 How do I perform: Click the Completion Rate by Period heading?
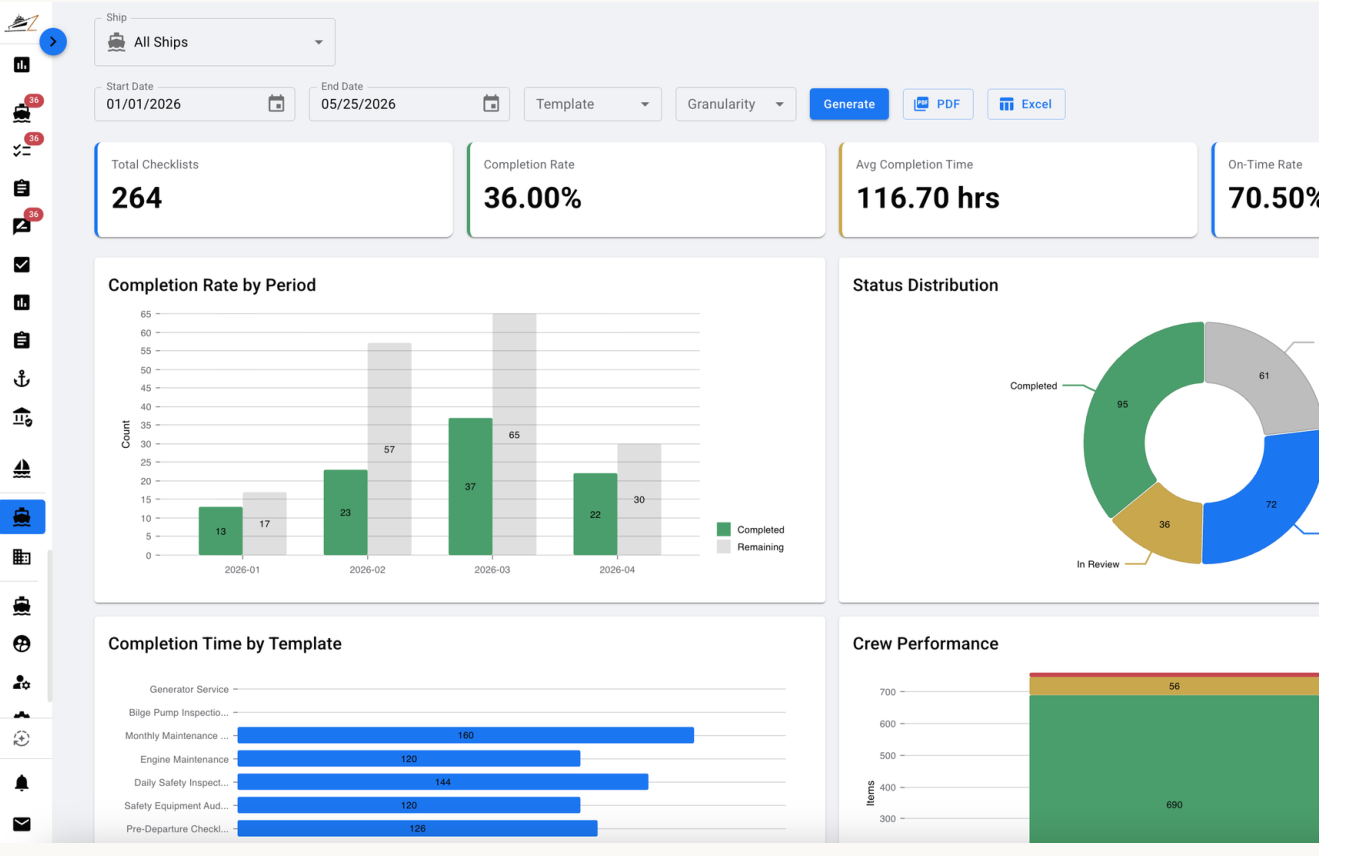click(x=212, y=285)
